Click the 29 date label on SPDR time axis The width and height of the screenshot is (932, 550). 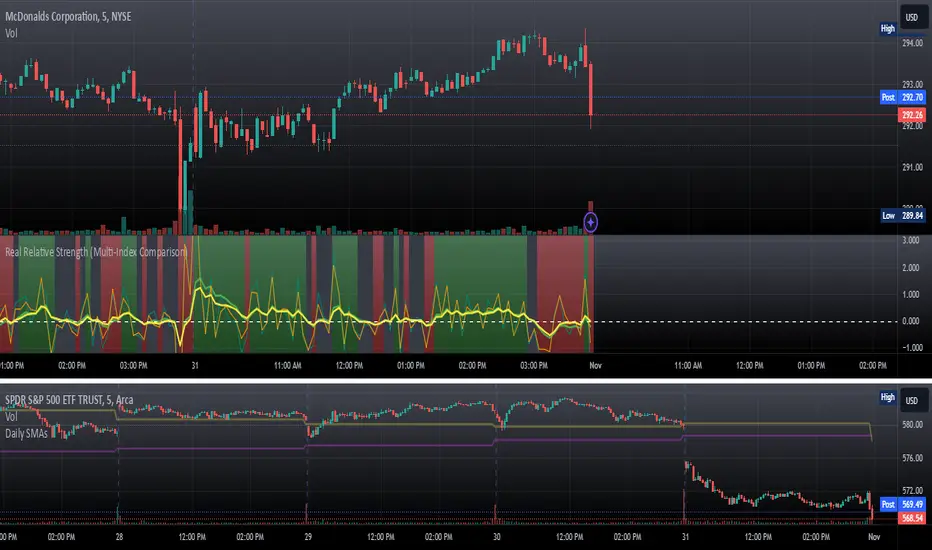tap(308, 537)
